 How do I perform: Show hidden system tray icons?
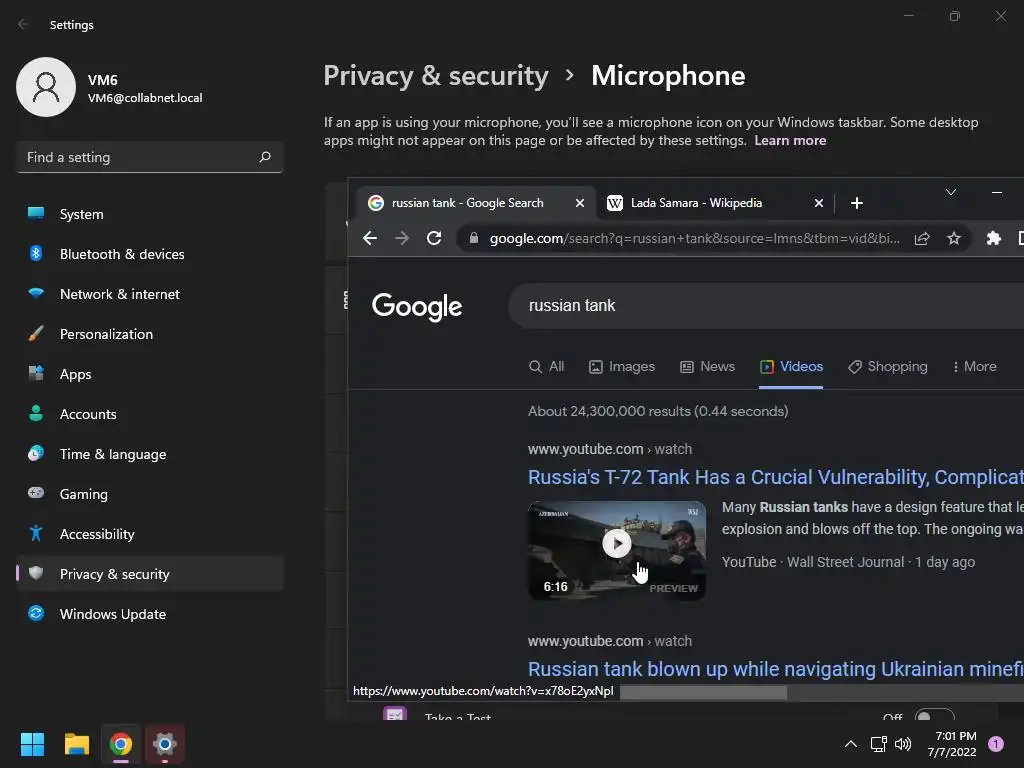coord(850,744)
